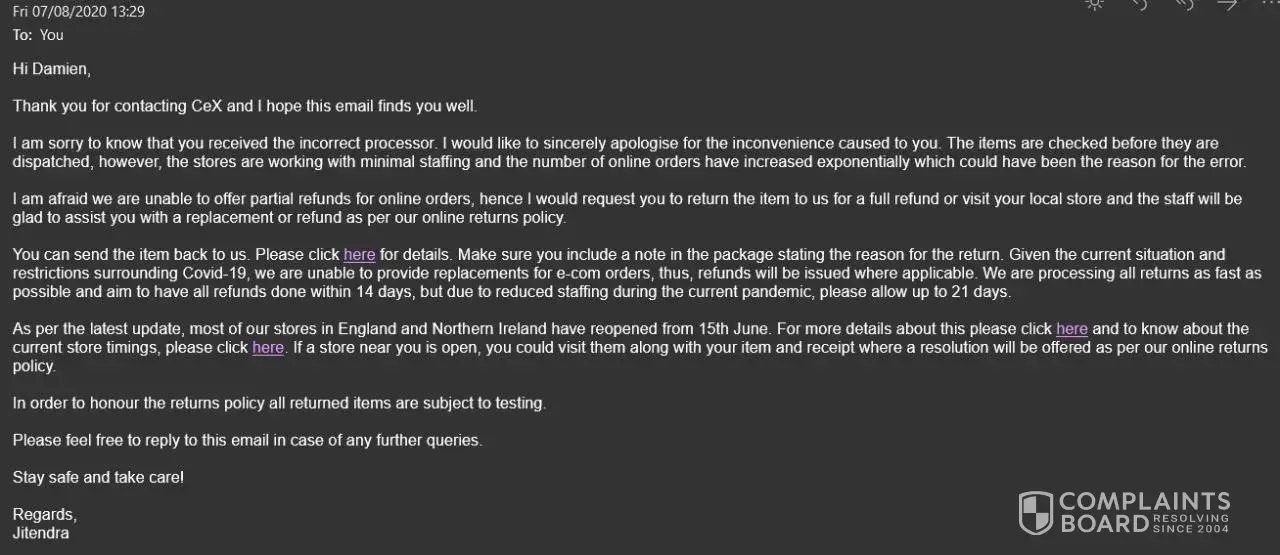Click the sentence about partial refunds
The width and height of the screenshot is (1280, 555).
(x=300, y=199)
